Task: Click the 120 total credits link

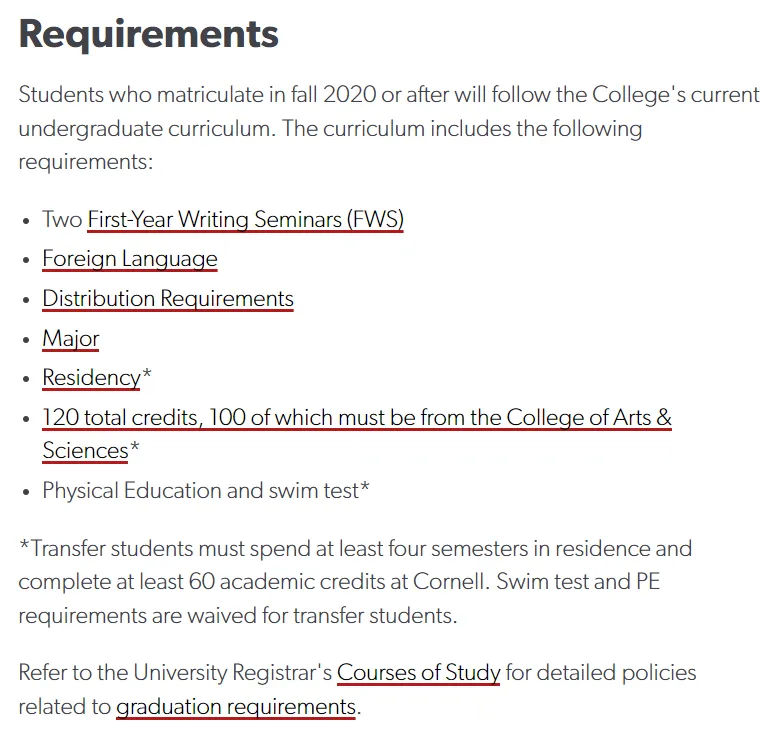Action: [356, 418]
